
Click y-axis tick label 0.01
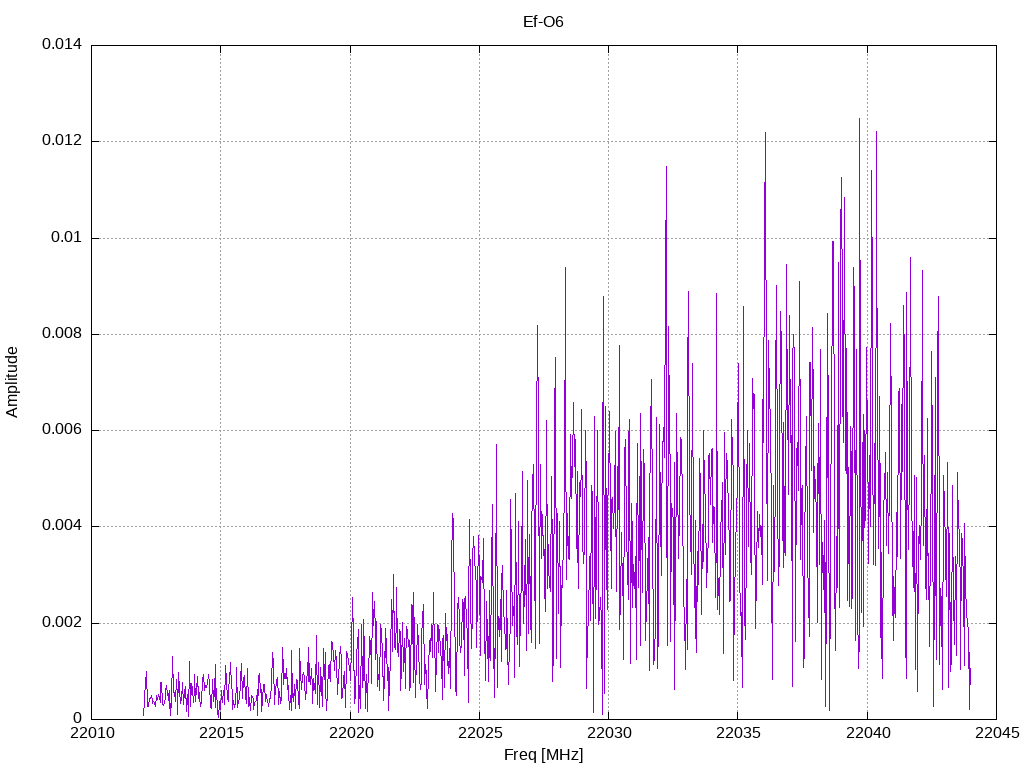tap(67, 237)
